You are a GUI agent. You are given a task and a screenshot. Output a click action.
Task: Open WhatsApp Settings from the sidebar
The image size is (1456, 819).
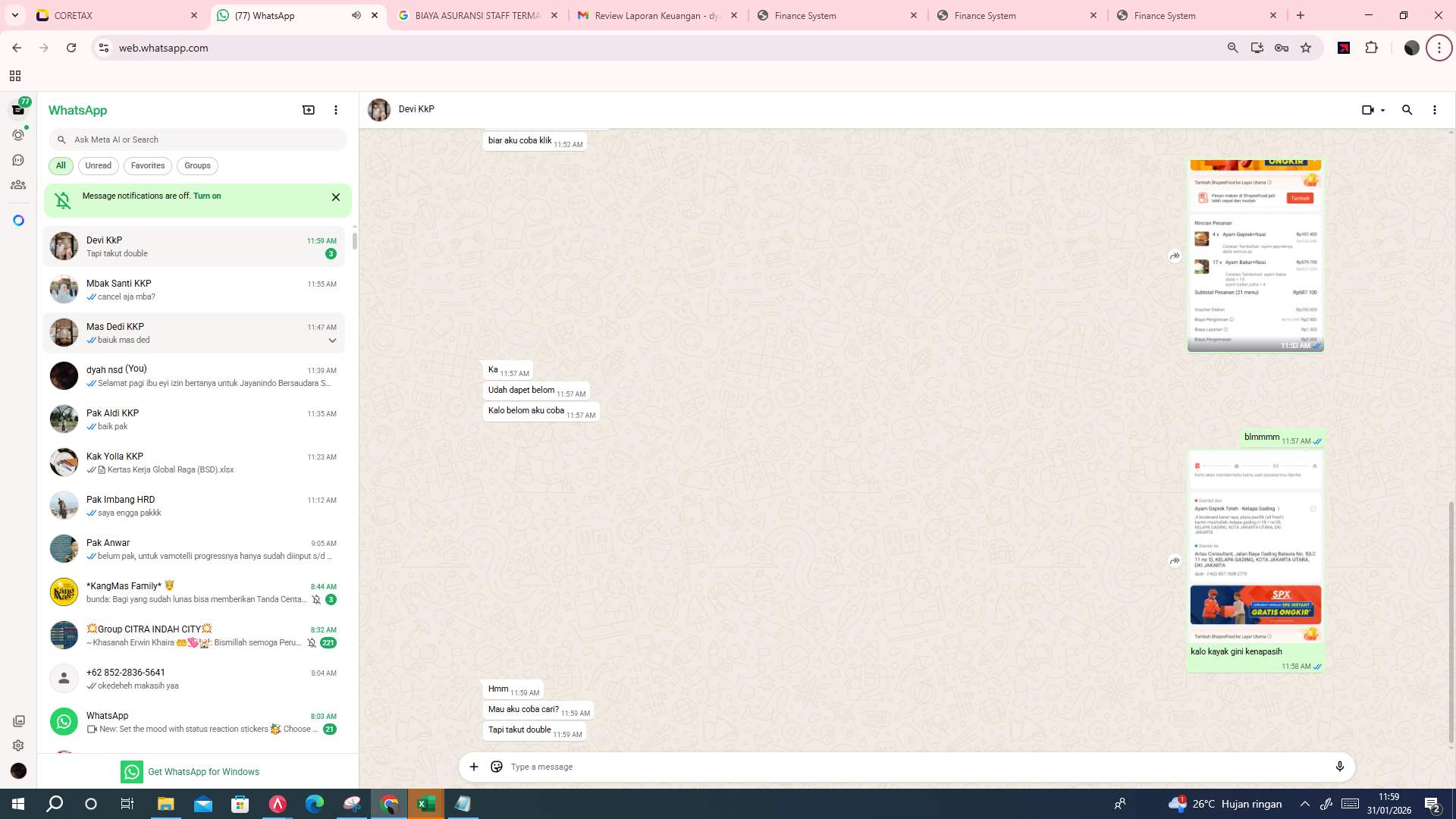18,745
